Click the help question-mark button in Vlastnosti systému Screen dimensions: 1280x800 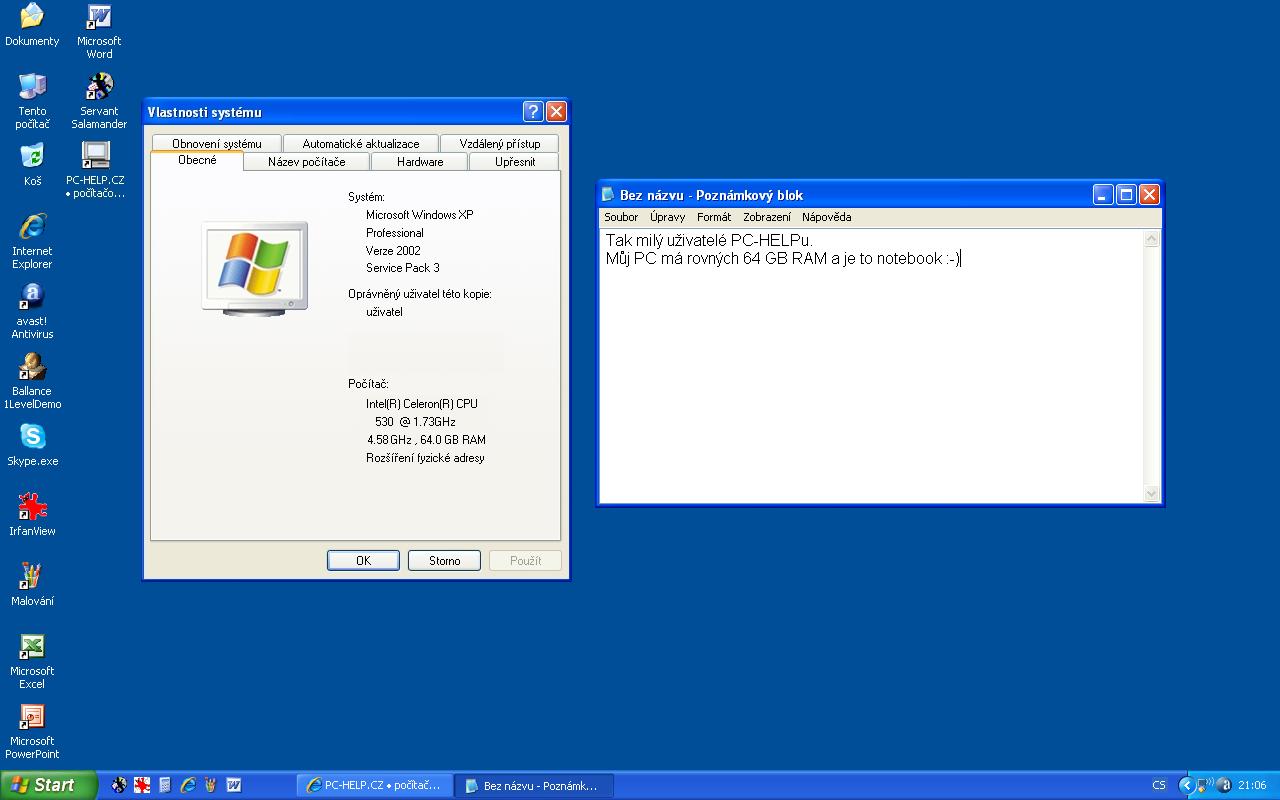coord(533,111)
